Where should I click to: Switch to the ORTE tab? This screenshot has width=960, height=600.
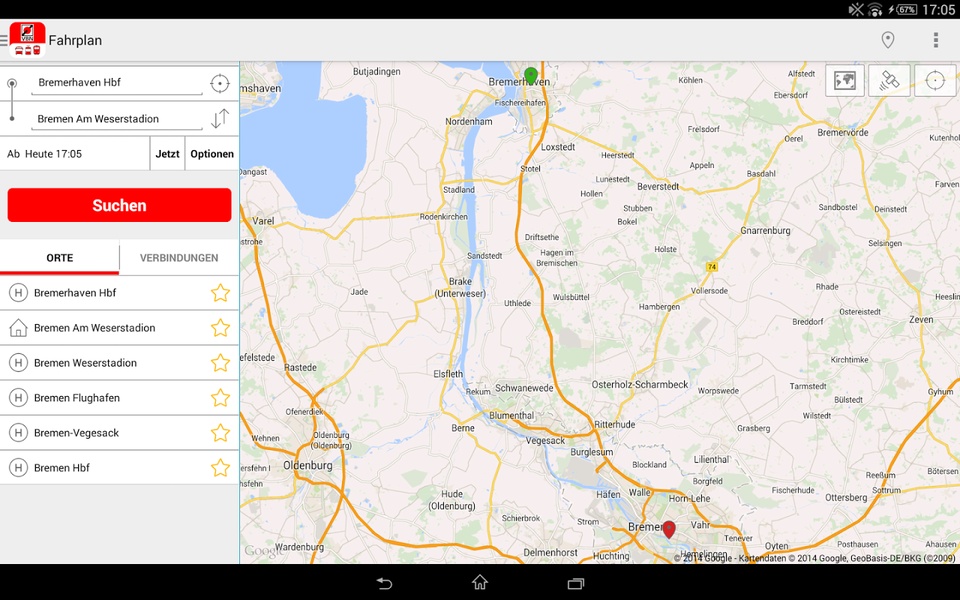click(x=59, y=258)
